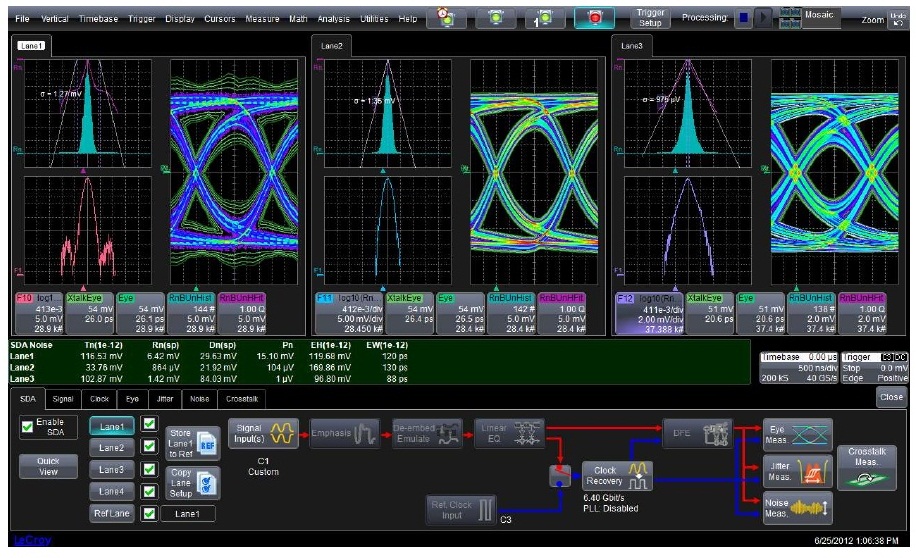The width and height of the screenshot is (916, 558).
Task: Open the Crosstalk Meas. block
Action: (x=866, y=466)
